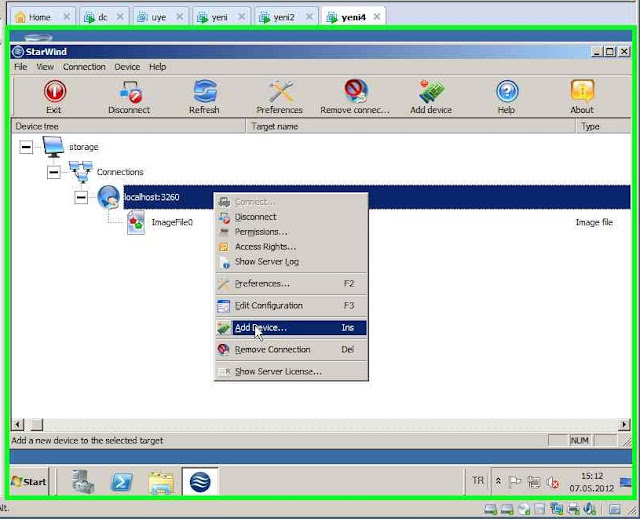Click the 'Image file' type cell
640x519 pixels.
pyautogui.click(x=594, y=222)
